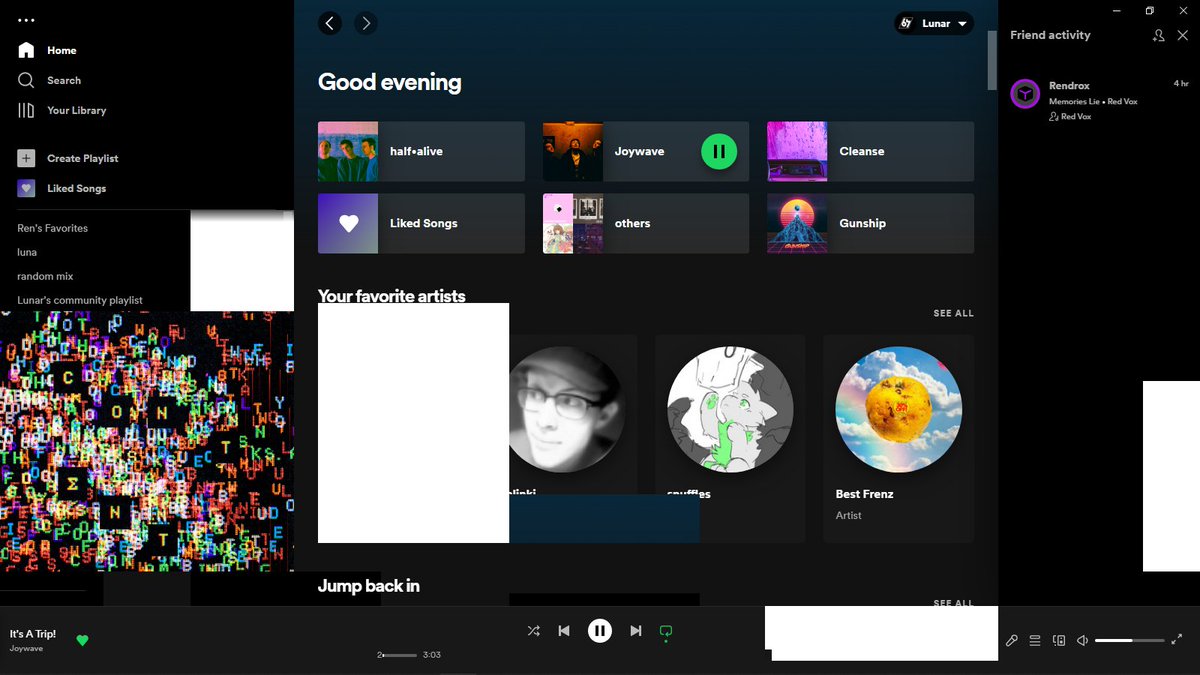Open Your Library in sidebar

pyautogui.click(x=62, y=110)
